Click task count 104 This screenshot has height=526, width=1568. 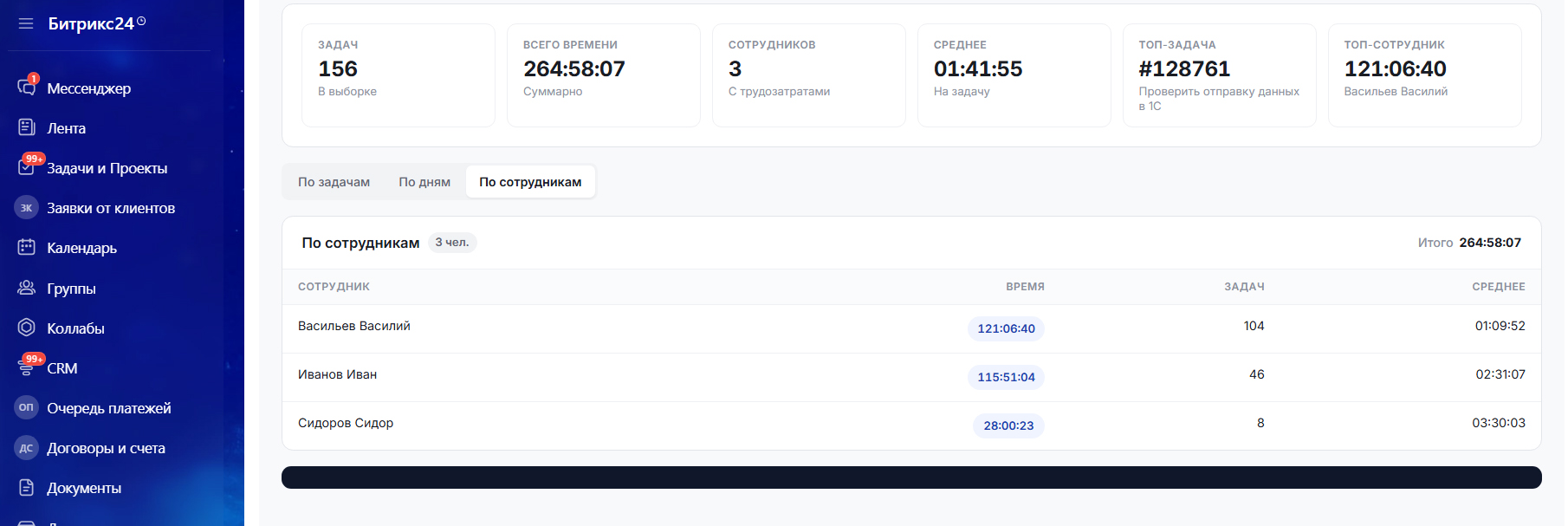(1254, 326)
